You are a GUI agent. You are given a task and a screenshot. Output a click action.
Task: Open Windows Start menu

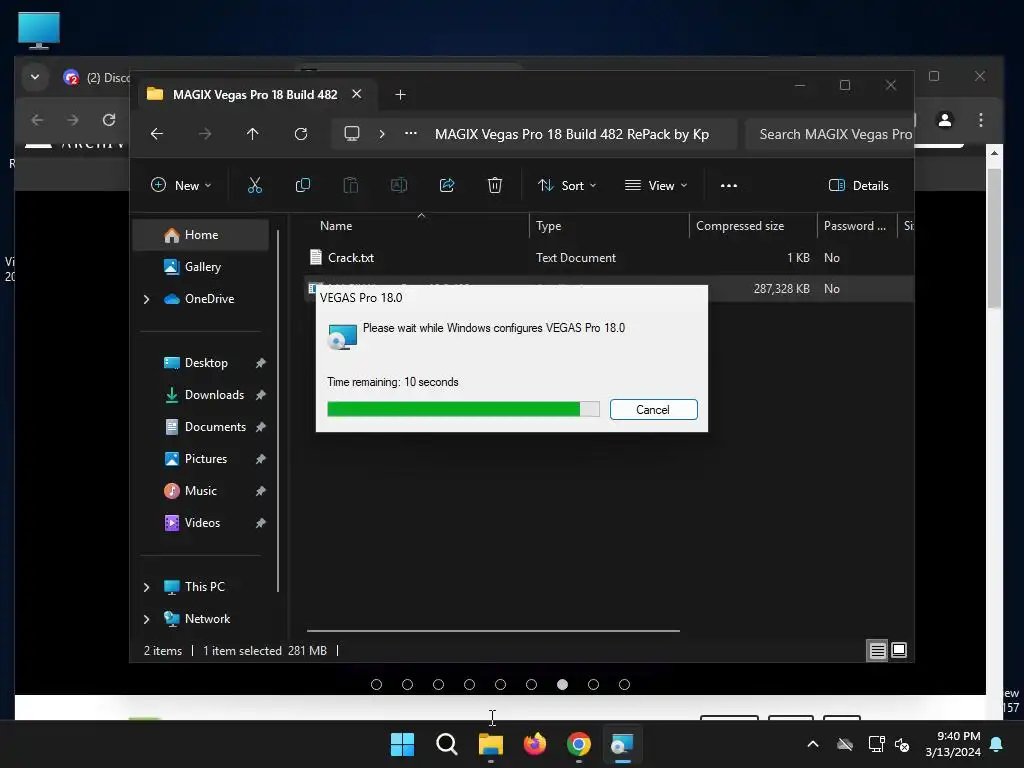[x=402, y=744]
